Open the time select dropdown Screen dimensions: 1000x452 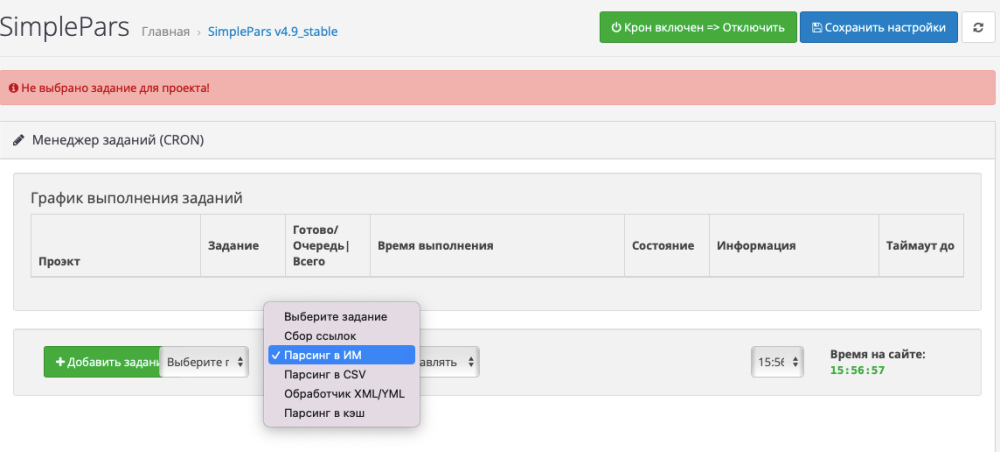point(777,362)
